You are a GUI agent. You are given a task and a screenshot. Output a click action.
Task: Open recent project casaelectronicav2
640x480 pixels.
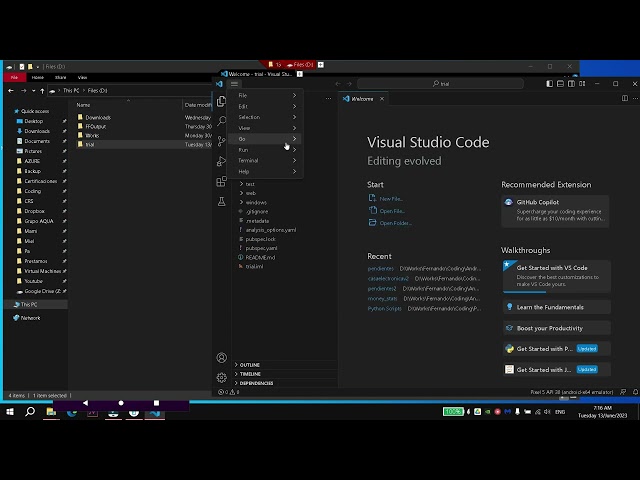click(388, 278)
